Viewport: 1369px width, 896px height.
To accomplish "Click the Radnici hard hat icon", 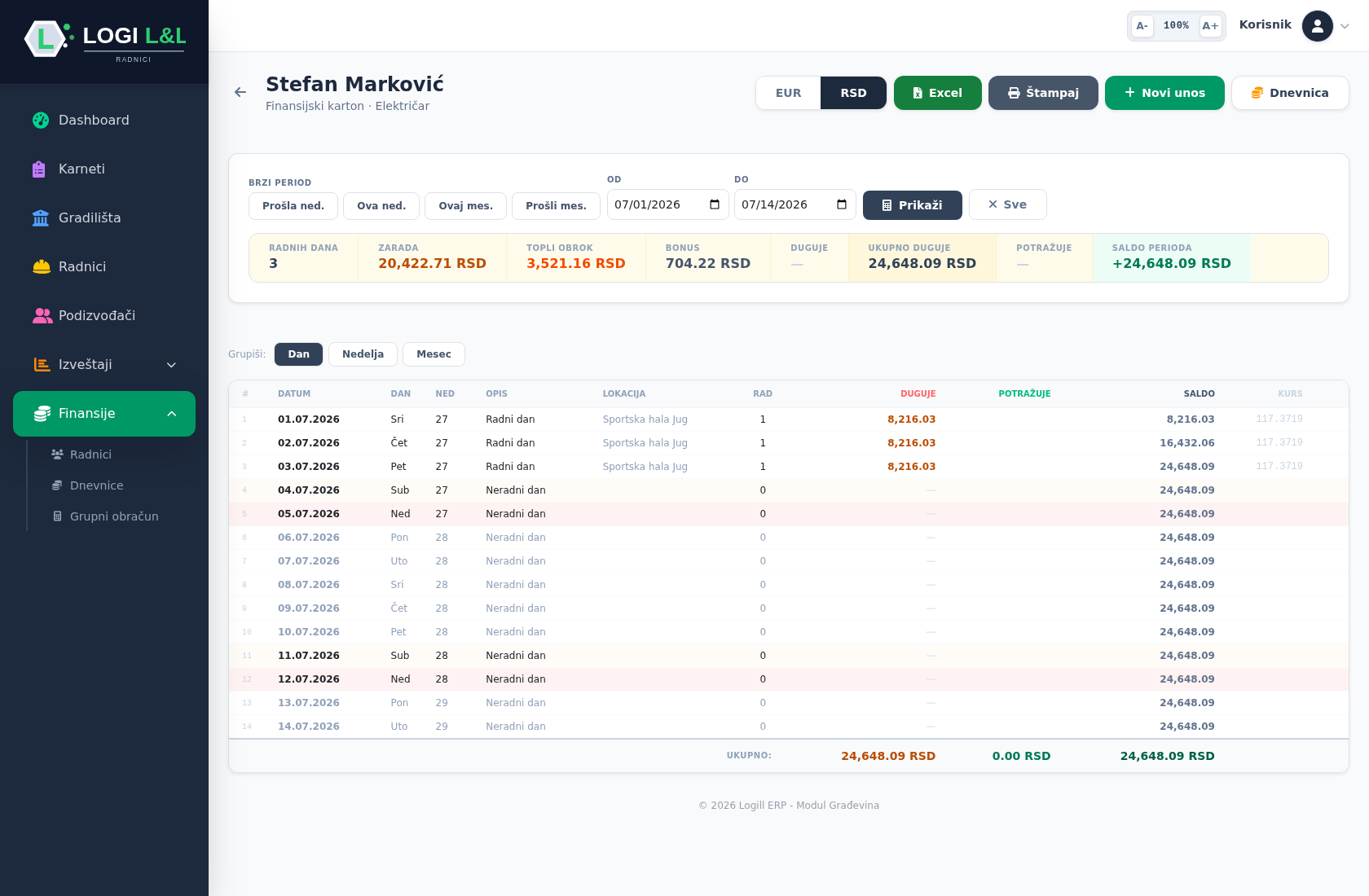I will (42, 266).
